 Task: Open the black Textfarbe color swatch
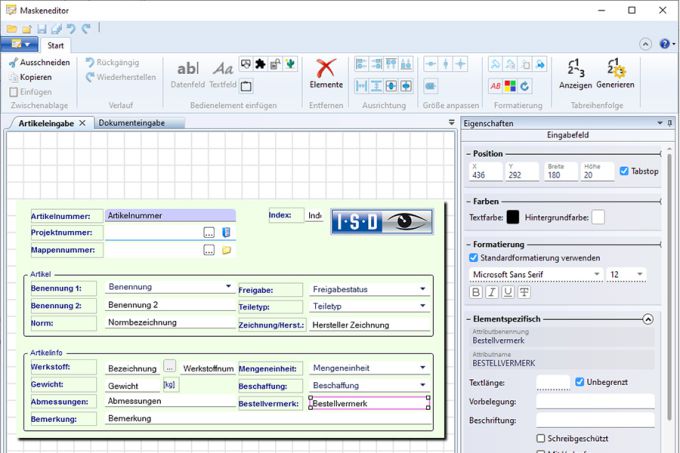click(513, 216)
